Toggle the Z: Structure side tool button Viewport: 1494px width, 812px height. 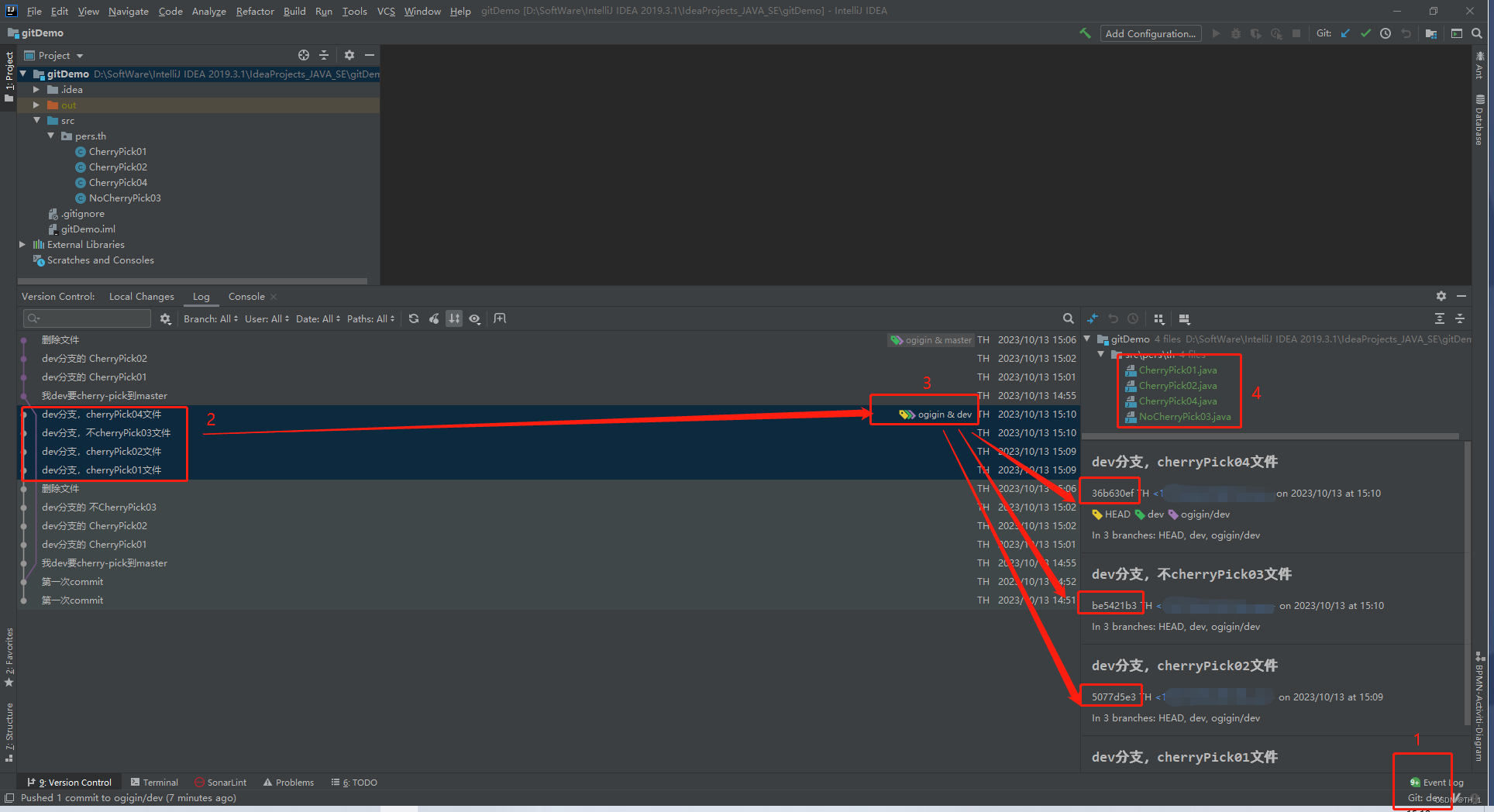pos(9,732)
